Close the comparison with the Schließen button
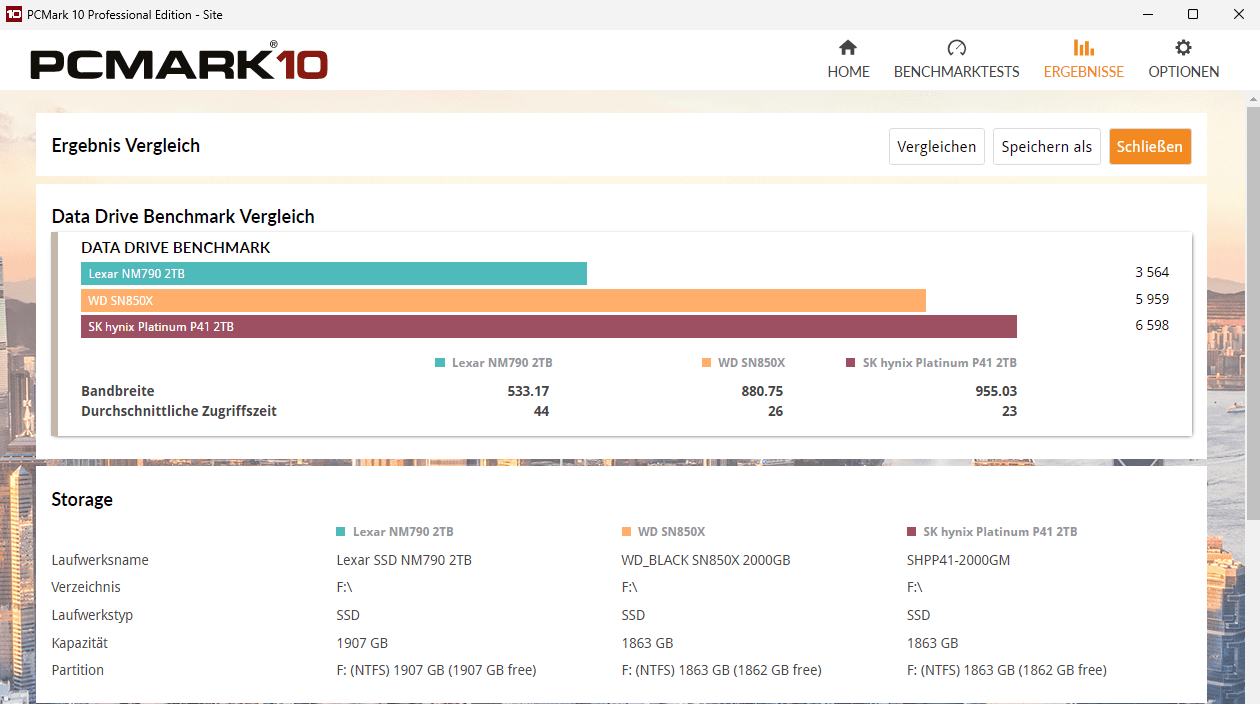The width and height of the screenshot is (1260, 704). click(x=1150, y=147)
